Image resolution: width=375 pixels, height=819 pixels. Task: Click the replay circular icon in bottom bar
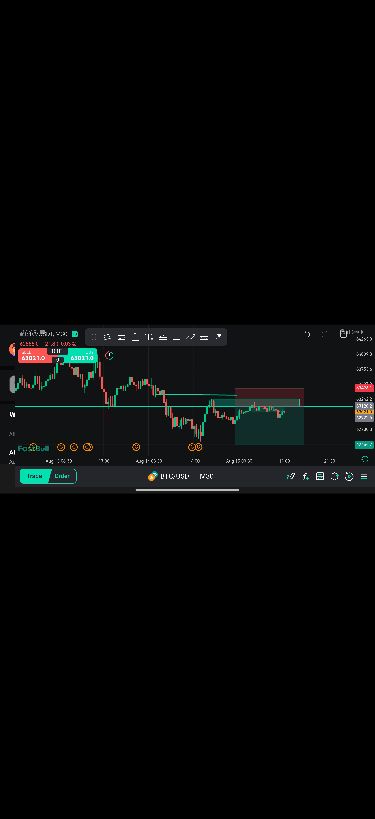click(x=349, y=476)
